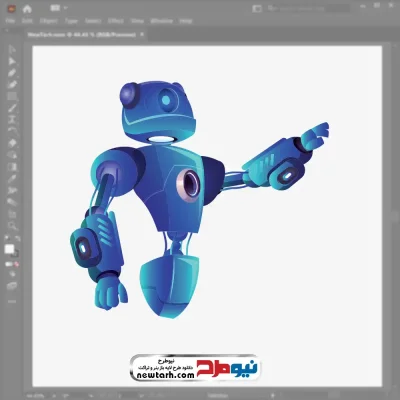The image size is (400, 400).
Task: Choose the Rectangle tool
Action: [12, 96]
